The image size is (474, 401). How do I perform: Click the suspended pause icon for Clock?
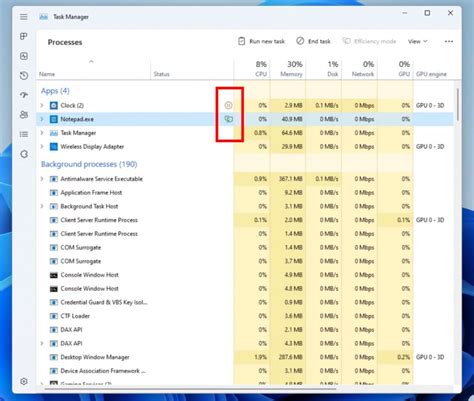click(228, 105)
